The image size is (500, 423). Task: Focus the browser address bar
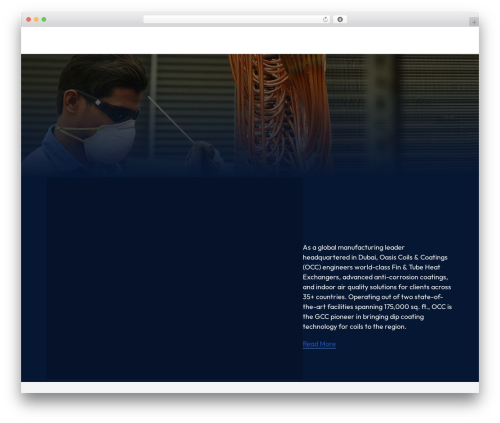coord(236,20)
